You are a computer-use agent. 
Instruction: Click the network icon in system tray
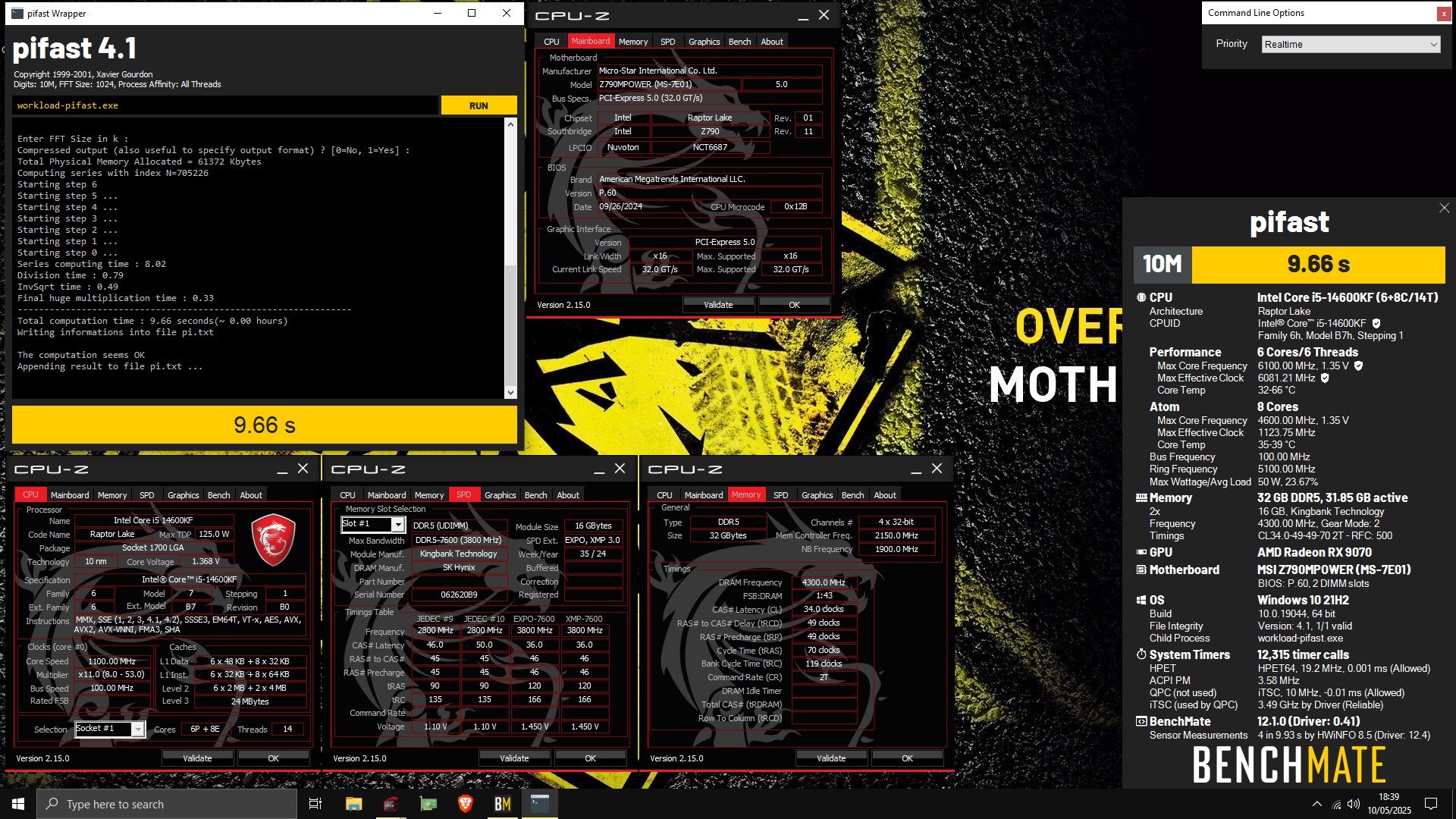click(1336, 805)
